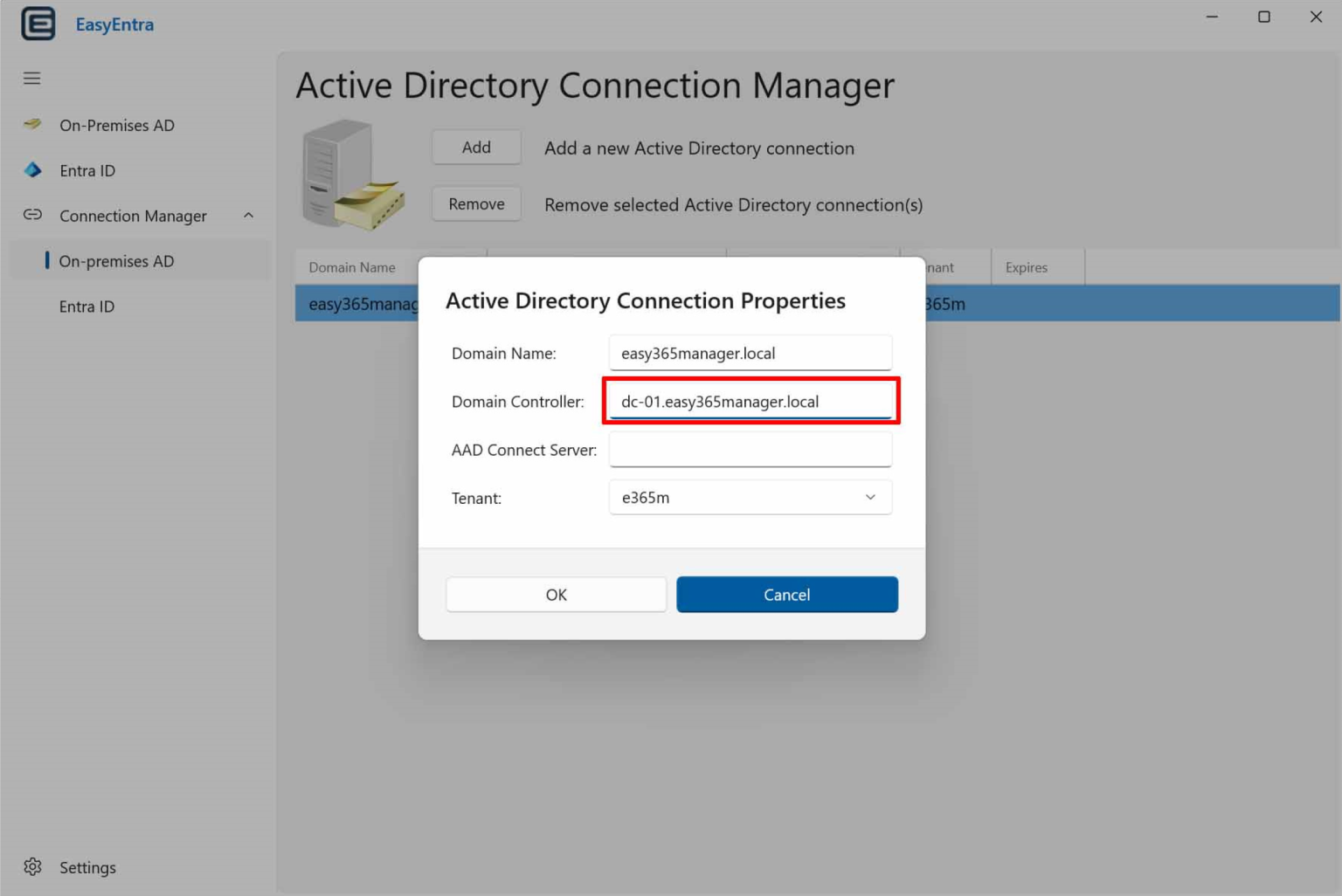Click the Domain Name input field
The width and height of the screenshot is (1342, 896).
(750, 353)
